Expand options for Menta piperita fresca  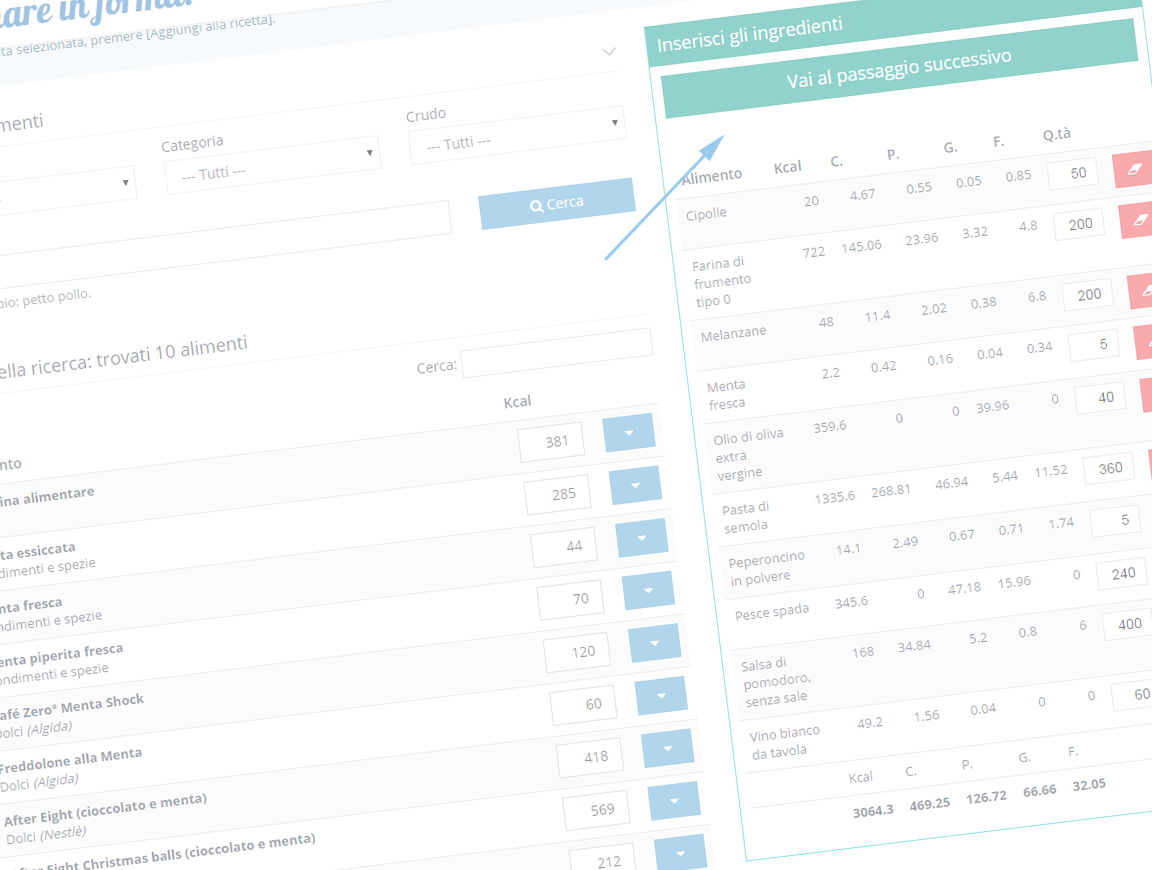click(x=648, y=590)
